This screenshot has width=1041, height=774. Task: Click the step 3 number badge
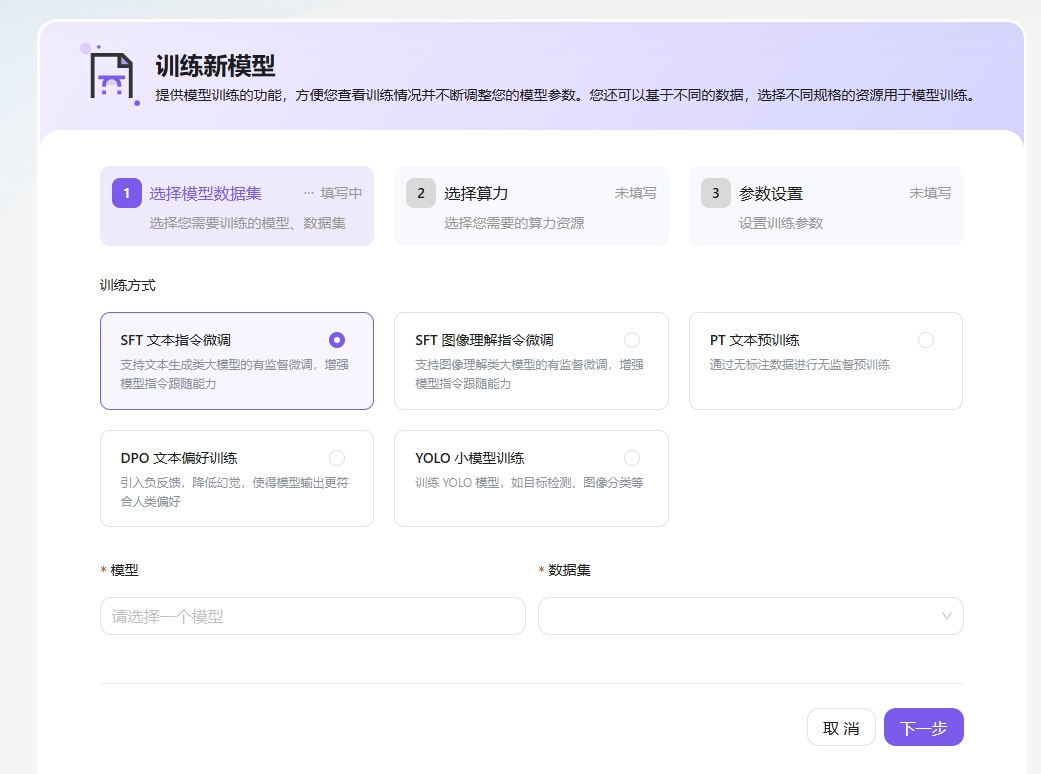coord(716,193)
